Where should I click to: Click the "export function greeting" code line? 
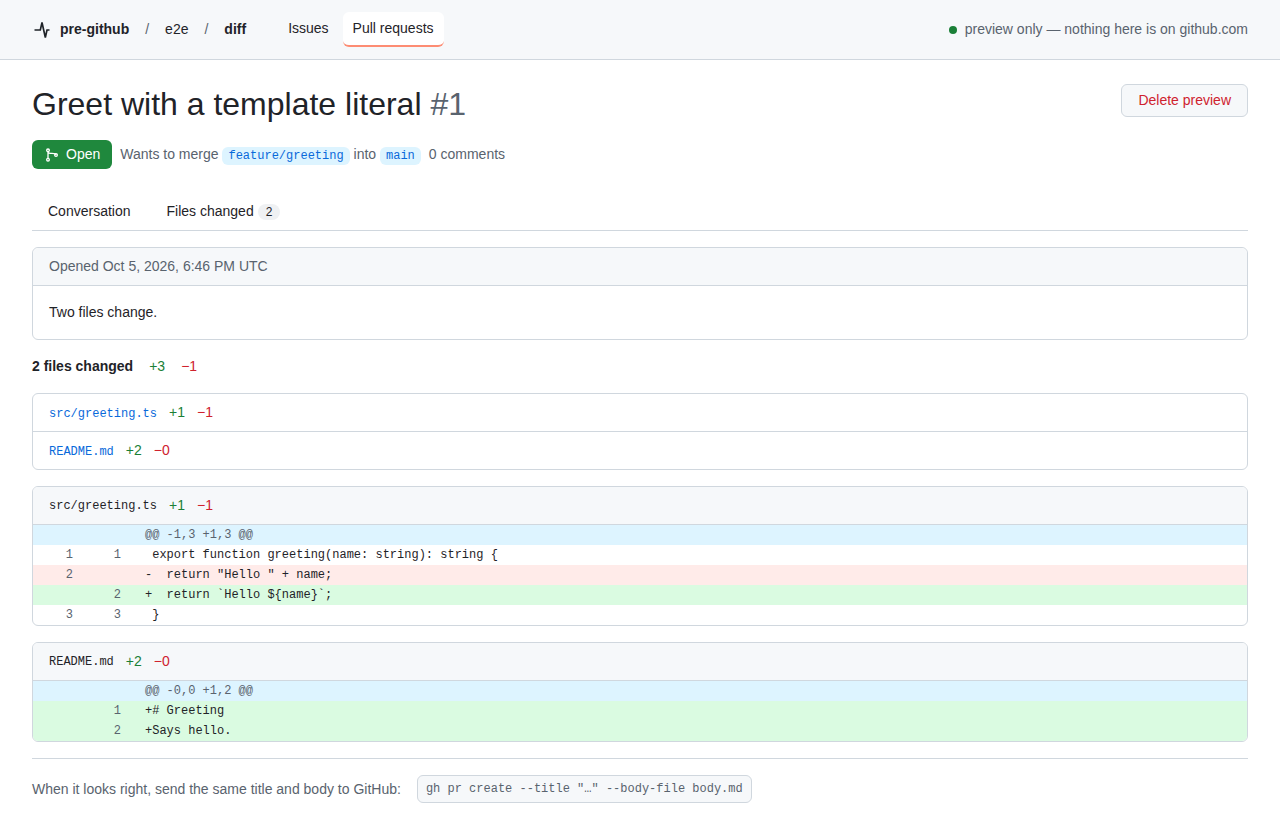pos(640,554)
